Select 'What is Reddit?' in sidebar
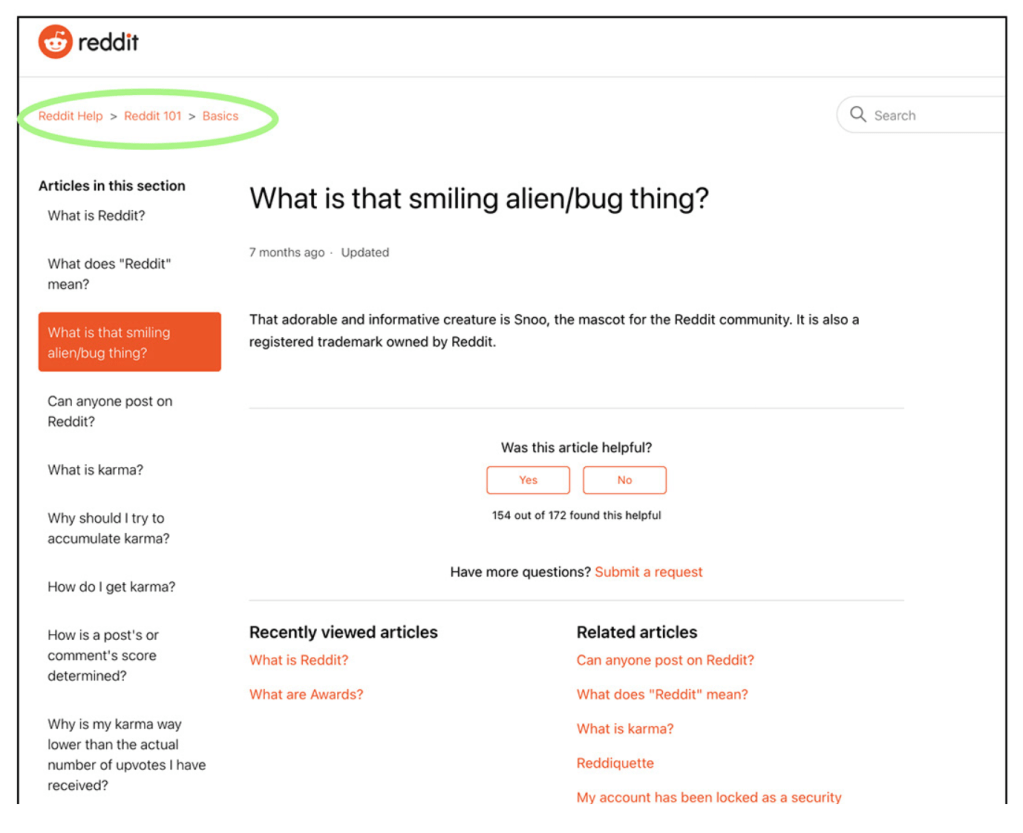This screenshot has width=1023, height=833. click(96, 216)
